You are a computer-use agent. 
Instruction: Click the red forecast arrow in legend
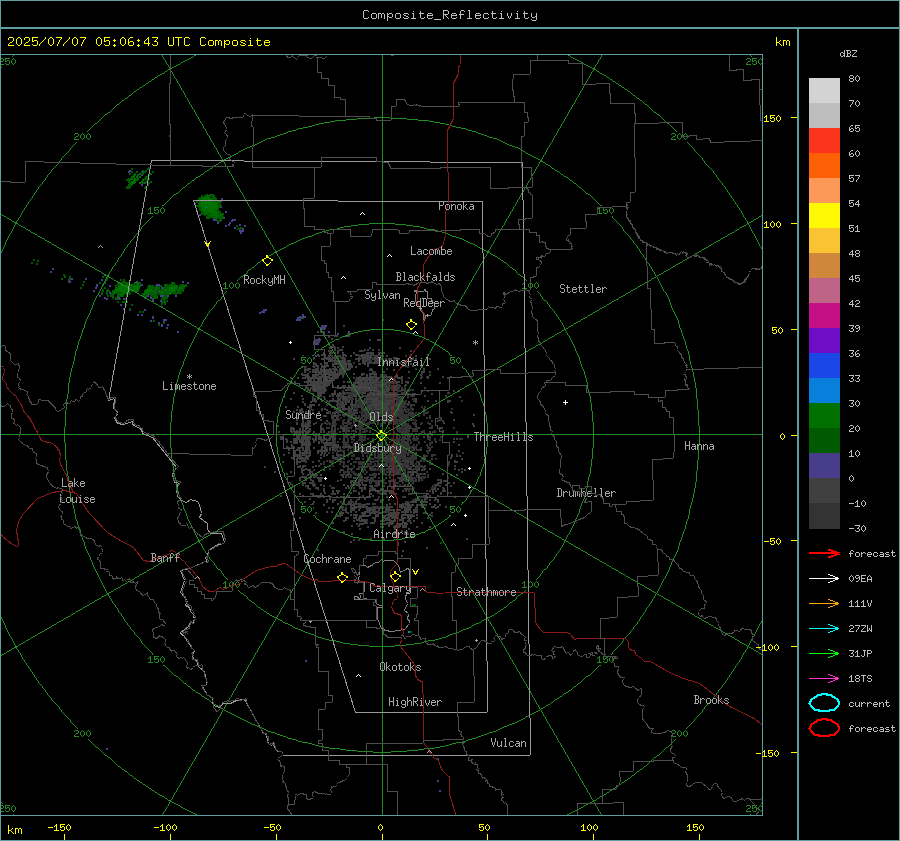(x=824, y=553)
